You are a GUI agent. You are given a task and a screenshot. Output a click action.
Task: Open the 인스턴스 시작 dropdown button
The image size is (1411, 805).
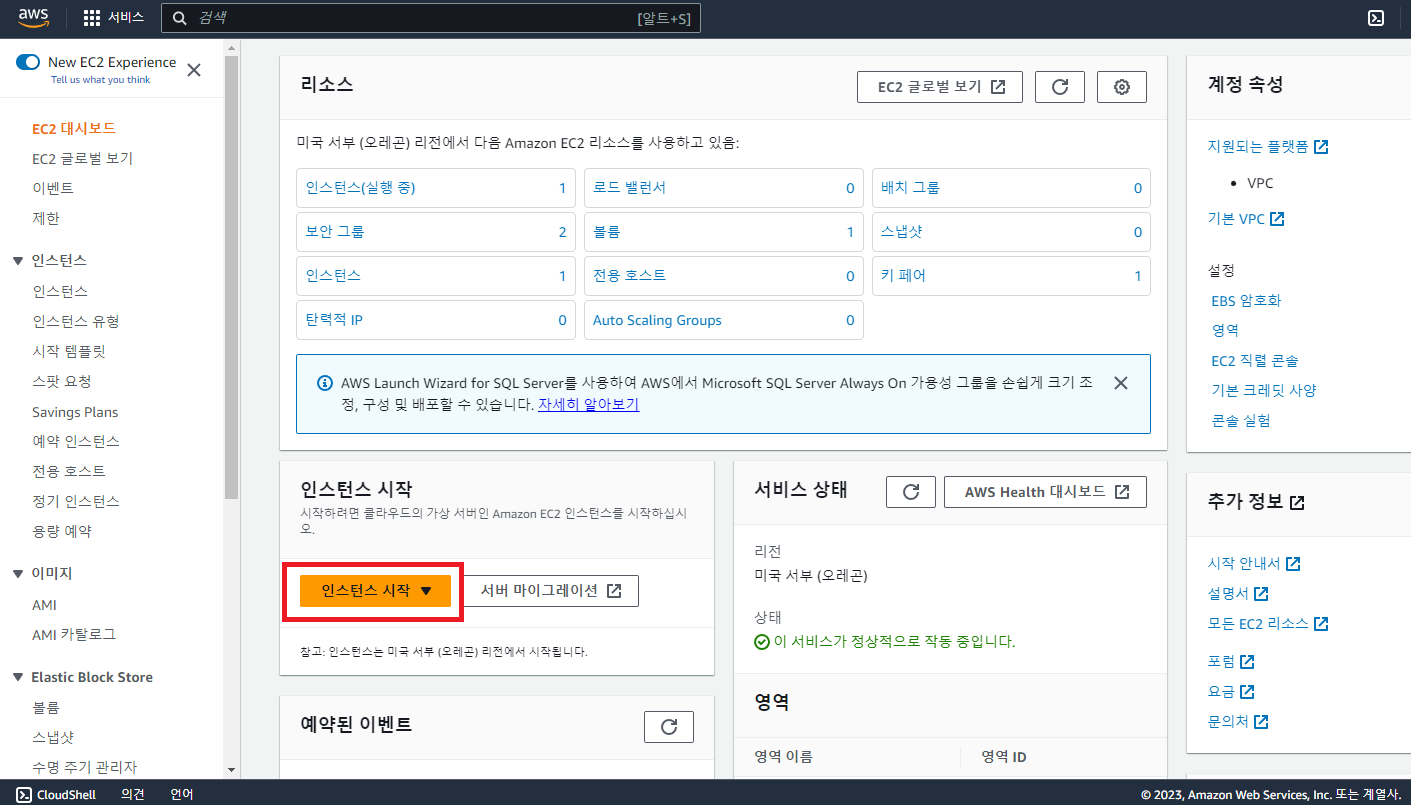pos(375,591)
